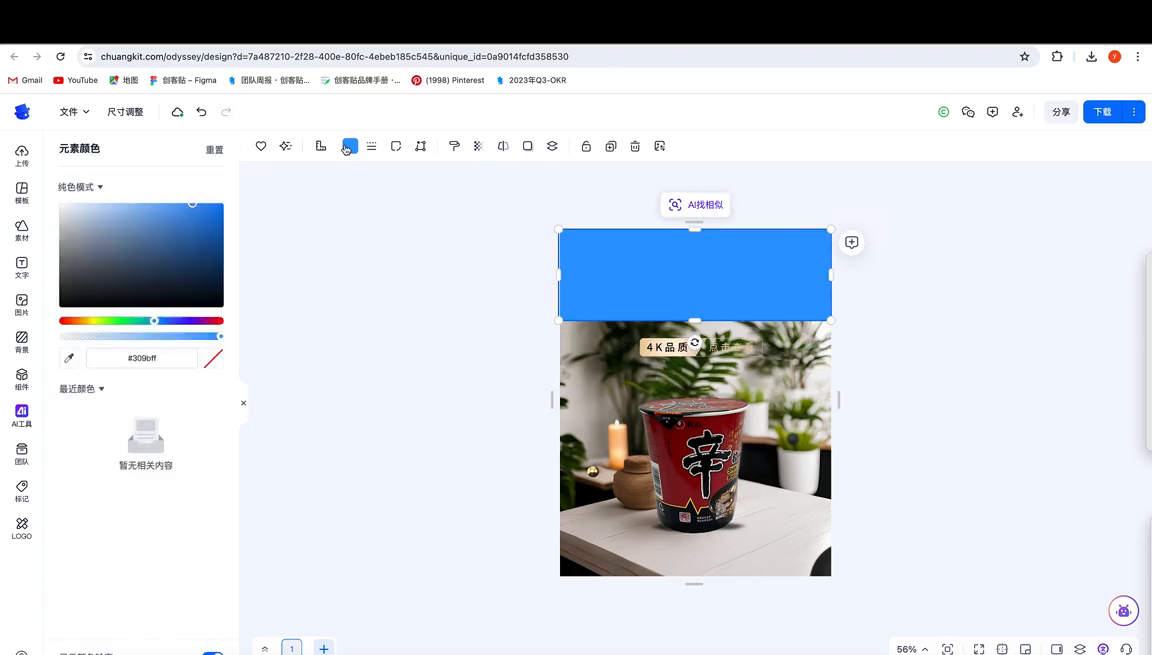
Task: Open the 素材 materials panel
Action: 22,231
